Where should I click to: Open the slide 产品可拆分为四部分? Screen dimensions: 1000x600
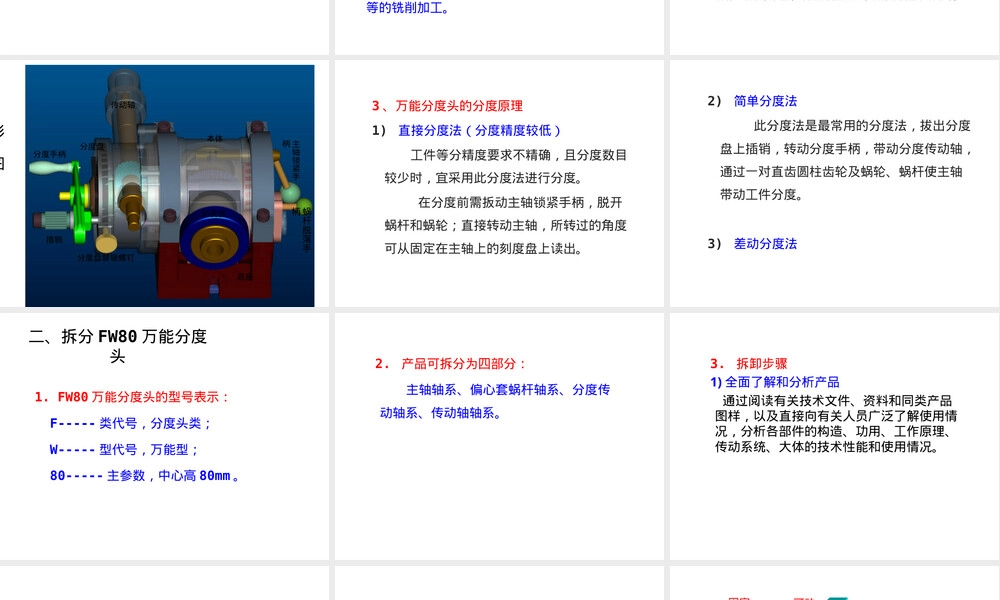[x=499, y=436]
